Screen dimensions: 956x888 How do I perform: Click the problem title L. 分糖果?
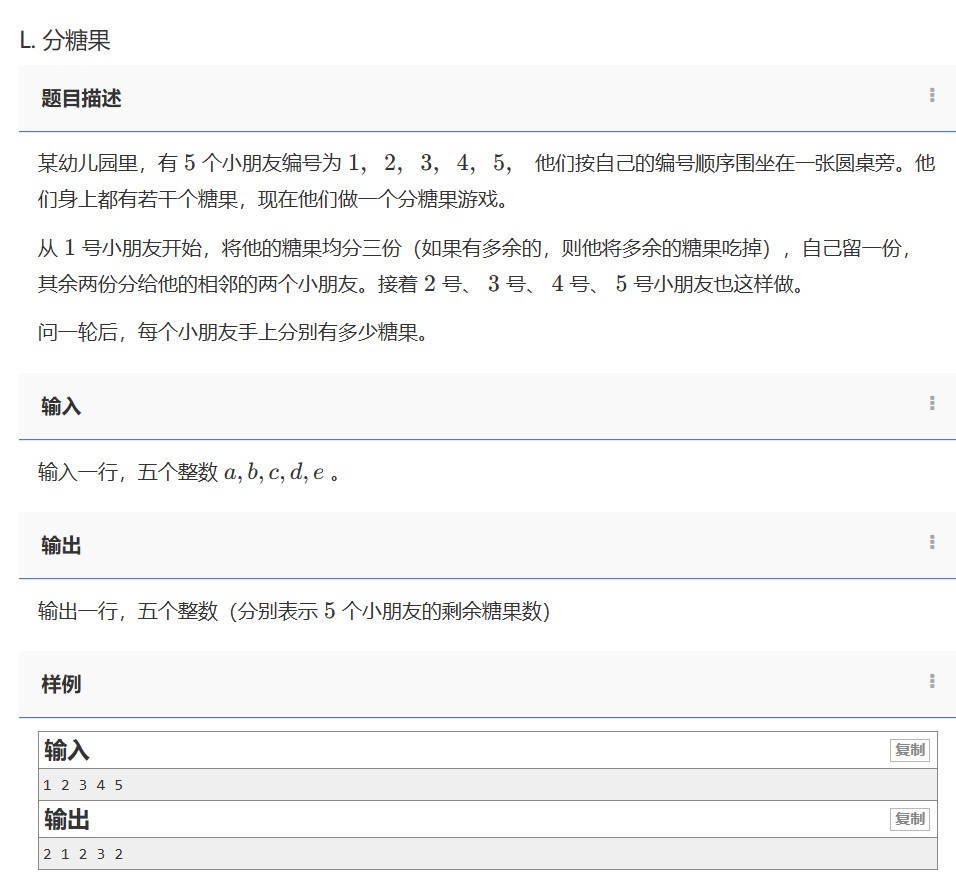(65, 41)
